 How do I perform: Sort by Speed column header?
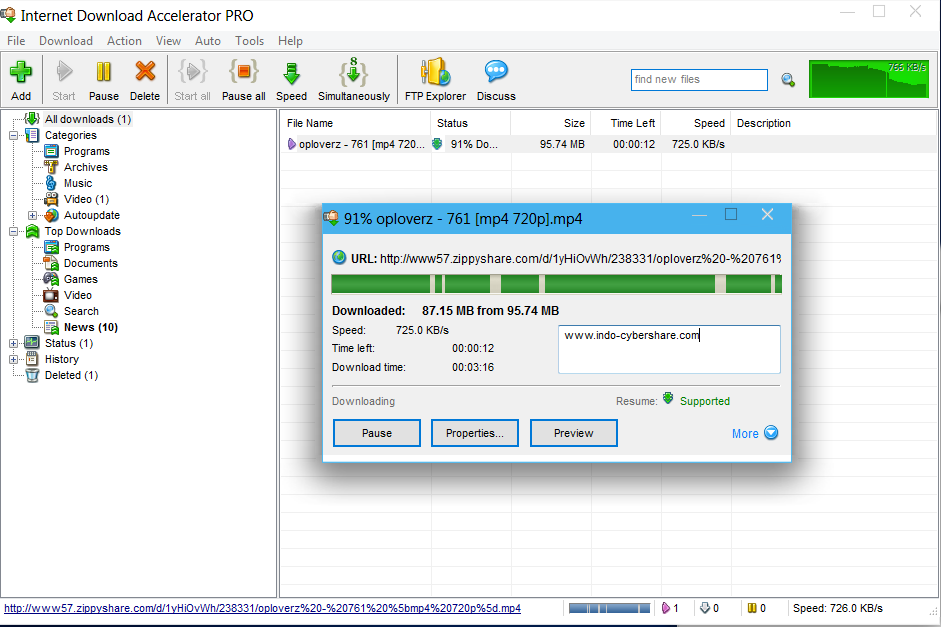[x=696, y=123]
